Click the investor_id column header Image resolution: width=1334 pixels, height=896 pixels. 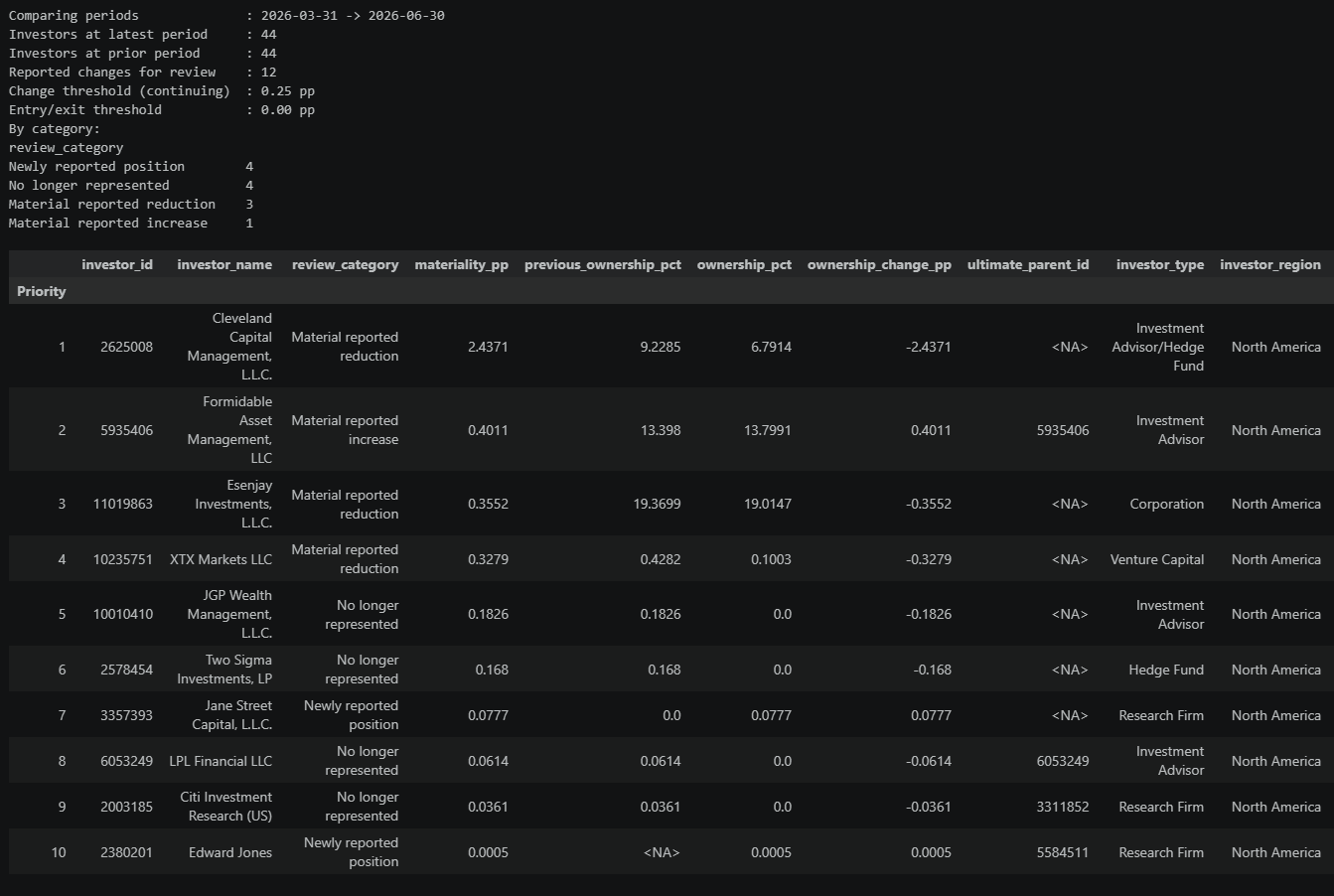point(117,264)
